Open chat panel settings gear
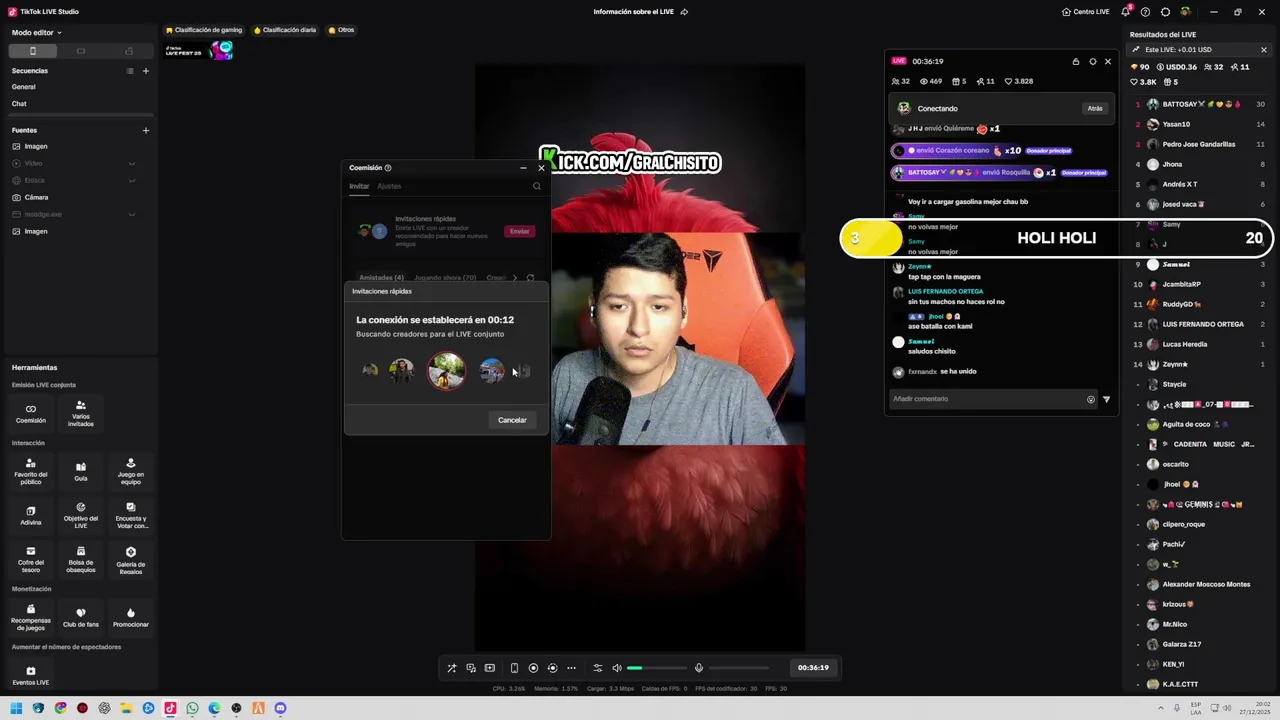The width and height of the screenshot is (1280, 720). [x=1092, y=61]
